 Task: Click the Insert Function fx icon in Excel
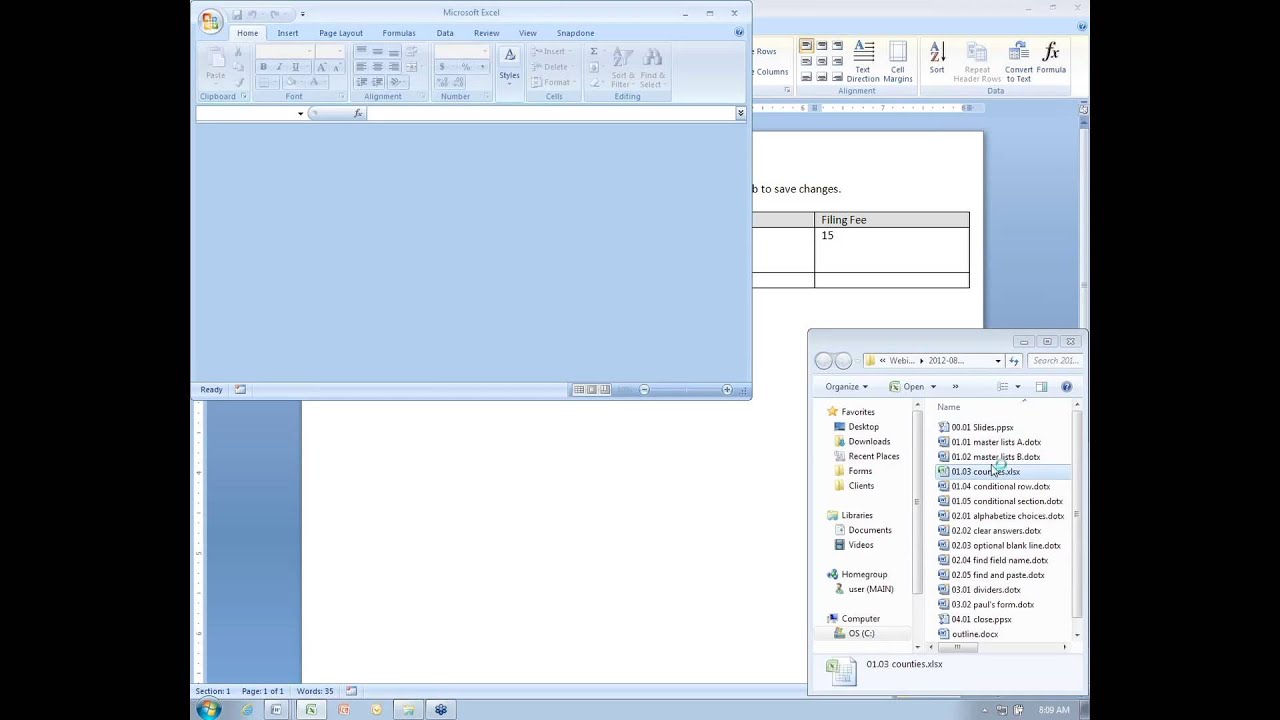pos(358,113)
